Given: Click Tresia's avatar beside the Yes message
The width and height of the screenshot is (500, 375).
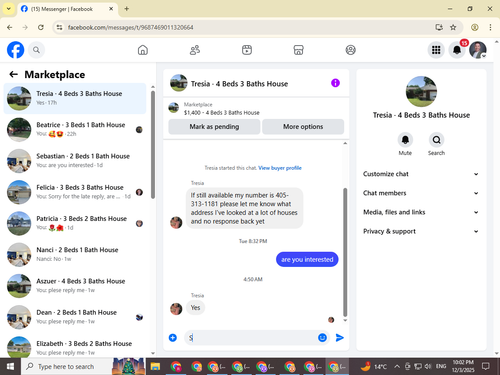Looking at the screenshot, I should pyautogui.click(x=176, y=309).
